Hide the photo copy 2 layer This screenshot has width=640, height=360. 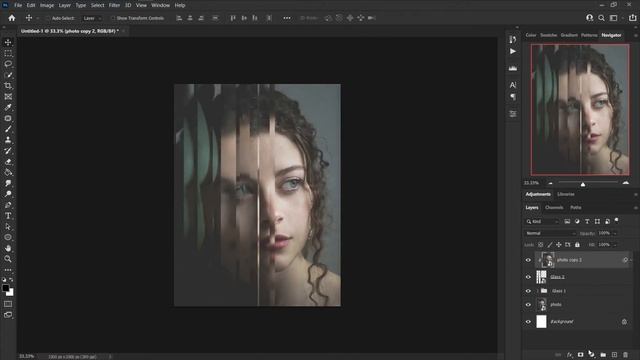point(528,260)
